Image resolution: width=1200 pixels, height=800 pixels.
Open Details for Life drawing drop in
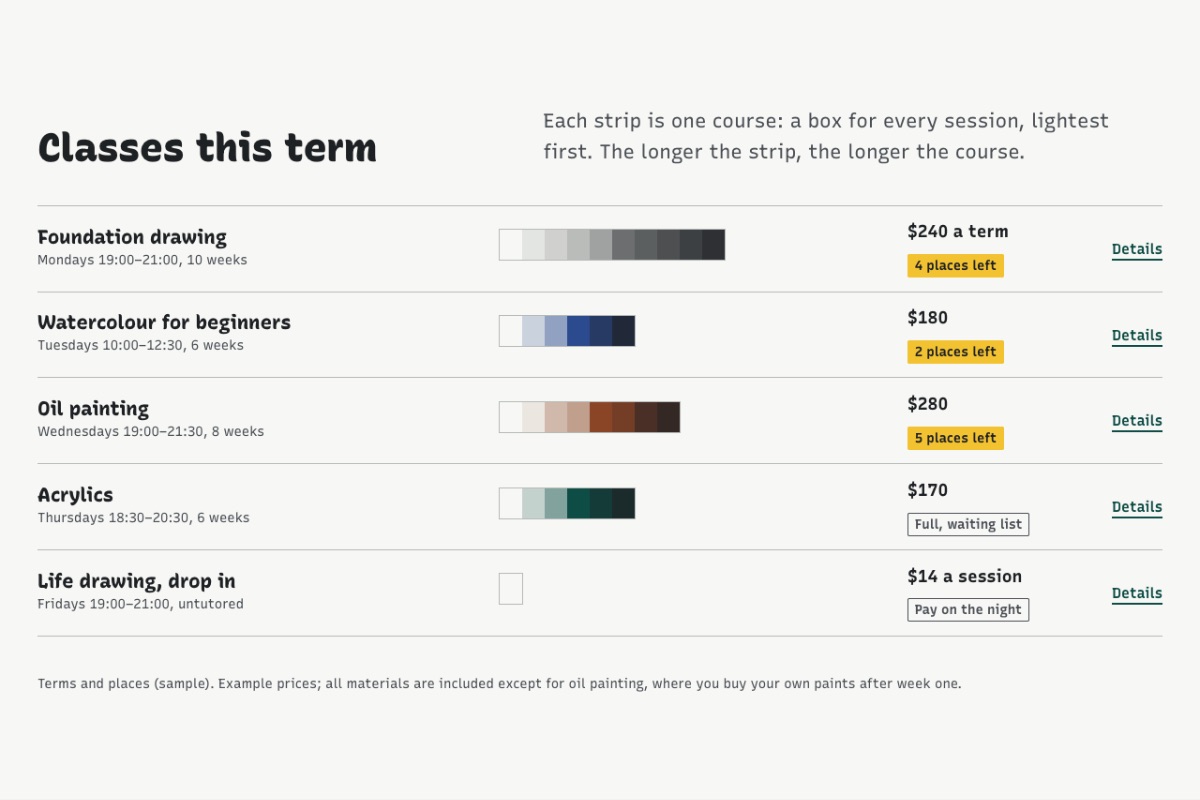(1137, 593)
